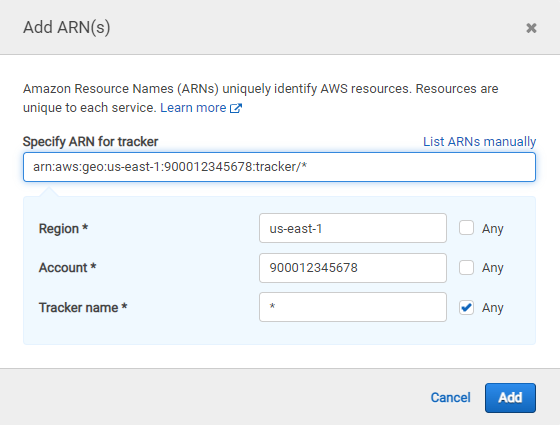Click the Account * field label
The image size is (560, 425).
tap(68, 268)
